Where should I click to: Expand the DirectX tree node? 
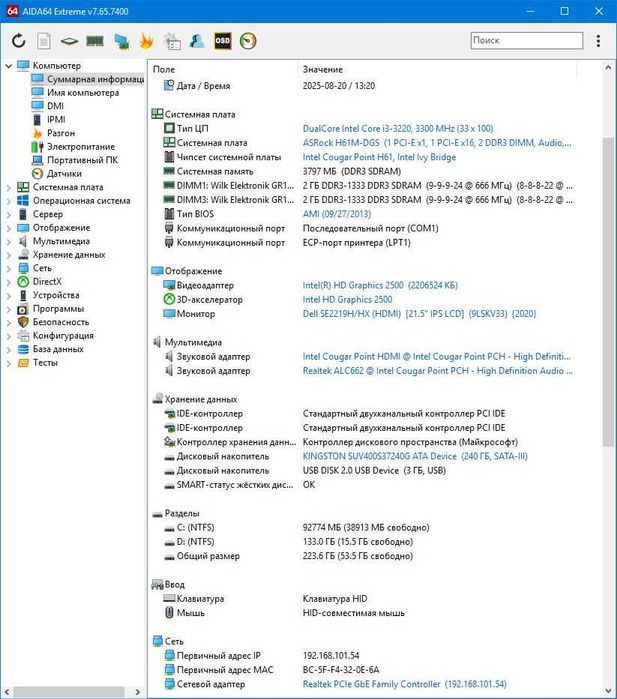coord(8,282)
